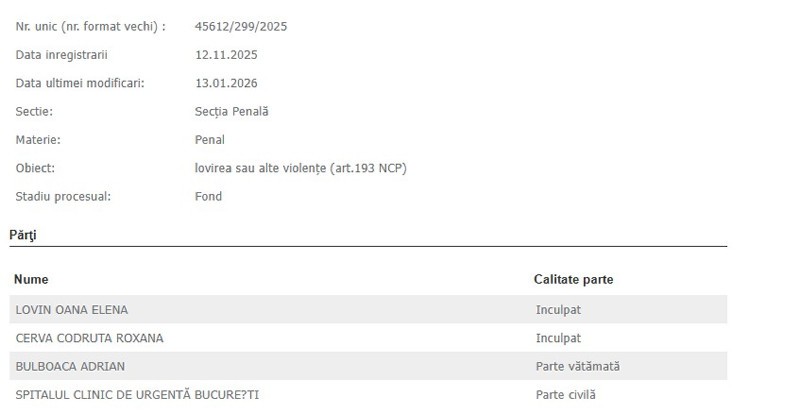Click the Părţi section heading
The image size is (800, 420).
[x=23, y=234]
